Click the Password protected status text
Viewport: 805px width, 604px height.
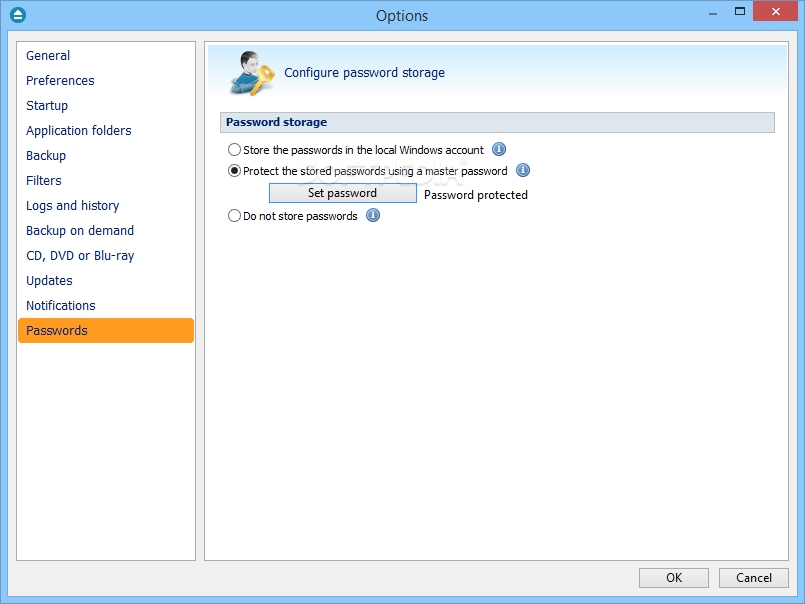(475, 195)
